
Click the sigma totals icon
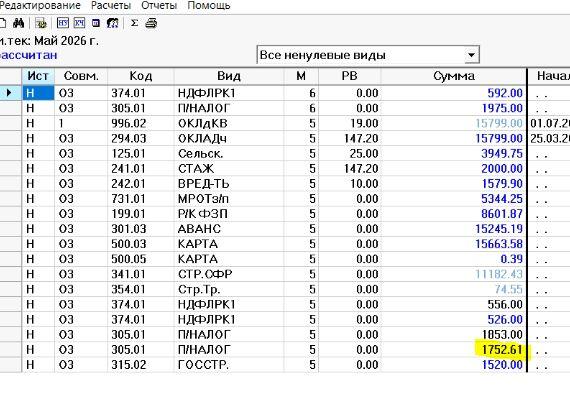[134, 23]
